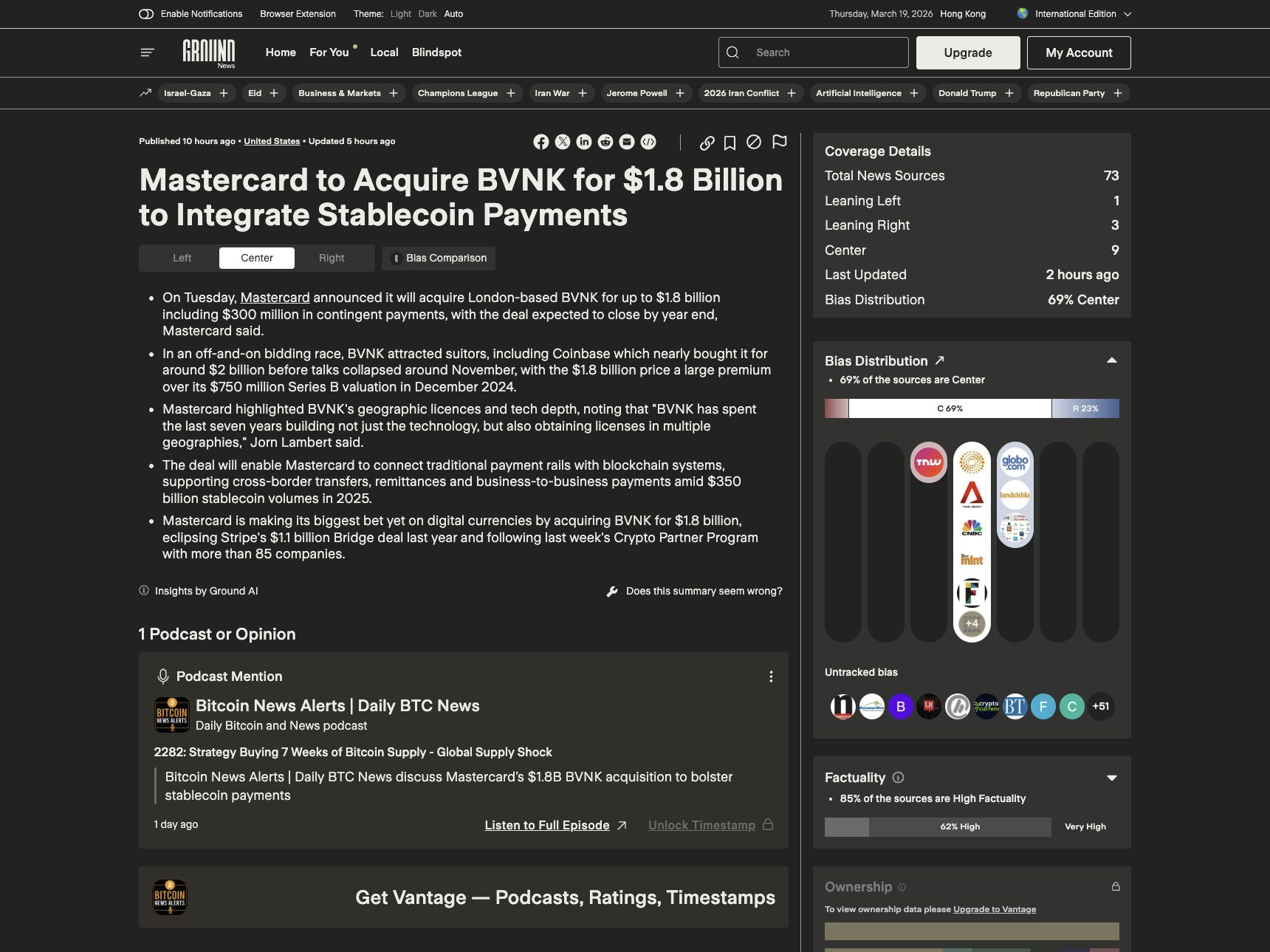Copy the story link icon
Image resolution: width=1270 pixels, height=952 pixels.
pyautogui.click(x=707, y=143)
